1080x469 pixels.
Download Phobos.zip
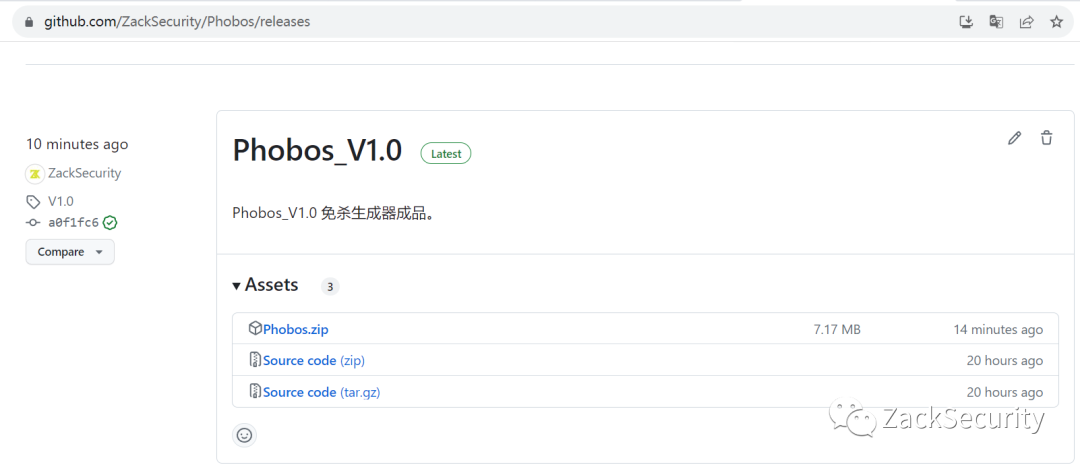point(295,330)
